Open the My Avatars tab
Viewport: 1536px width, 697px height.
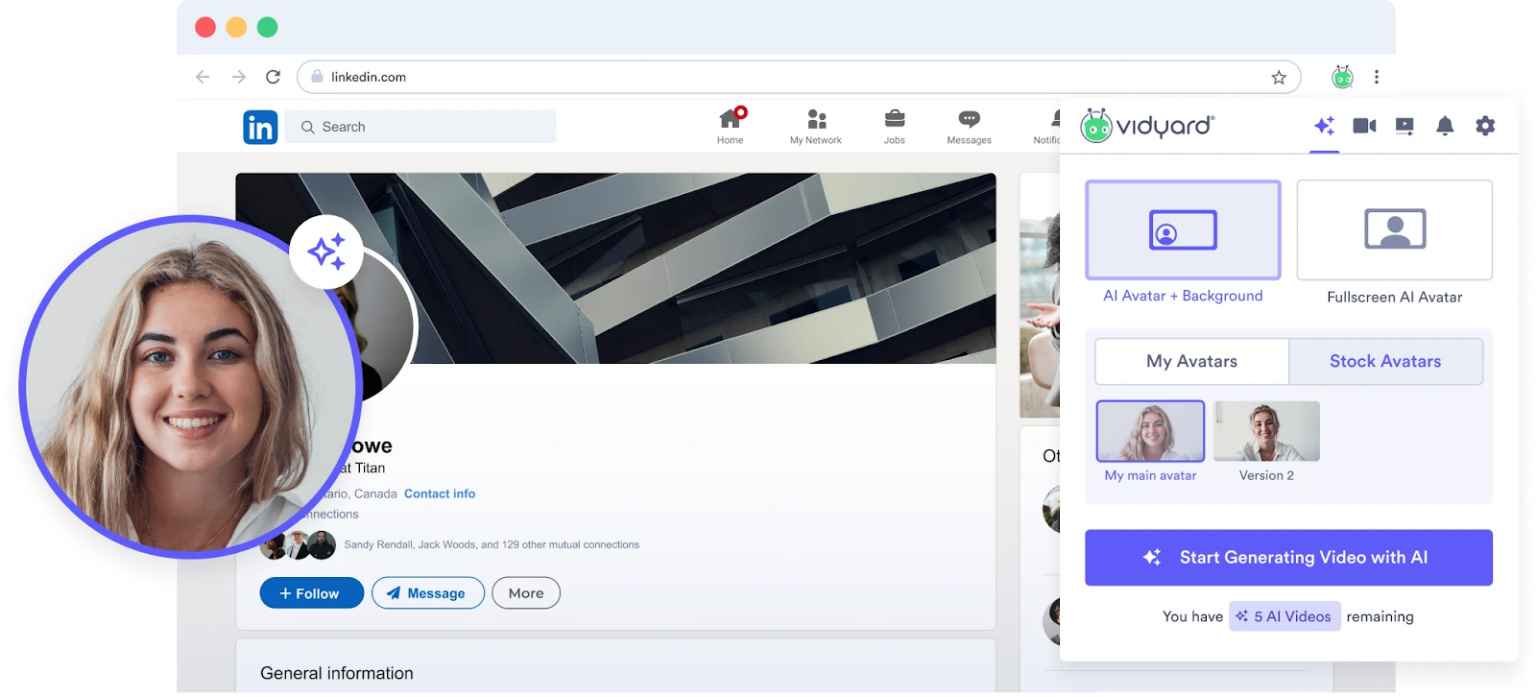click(x=1190, y=361)
